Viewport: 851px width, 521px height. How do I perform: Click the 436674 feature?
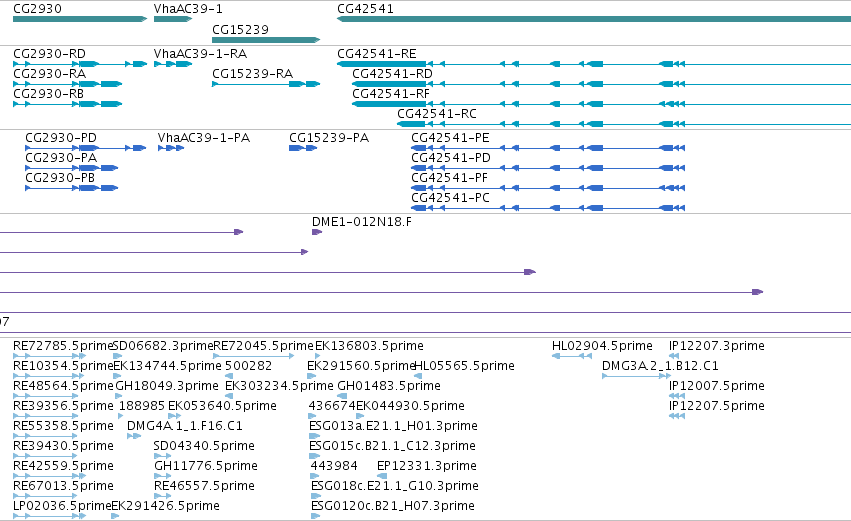point(313,416)
